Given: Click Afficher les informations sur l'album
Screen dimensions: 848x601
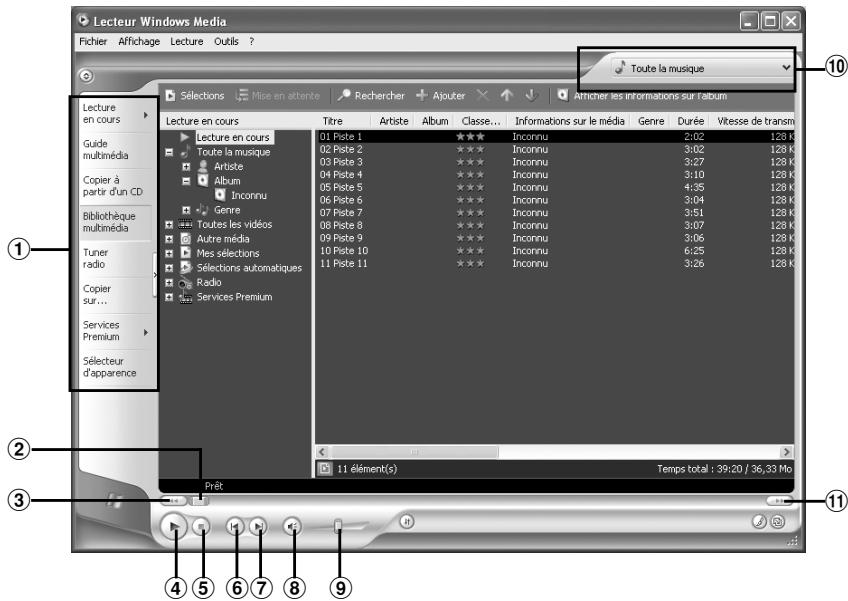Looking at the screenshot, I should point(642,96).
